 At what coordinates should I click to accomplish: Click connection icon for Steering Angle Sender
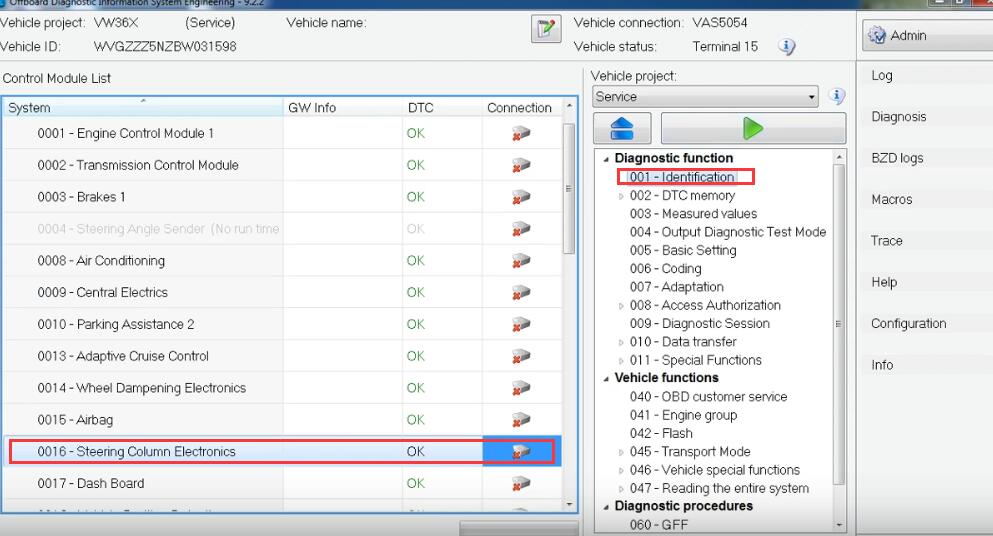521,229
